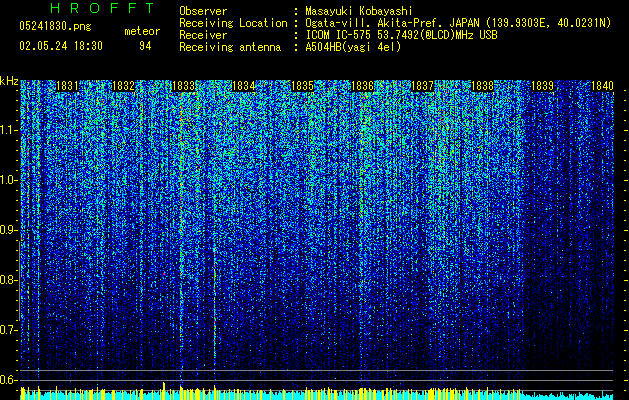Image resolution: width=629 pixels, height=400 pixels.
Task: Click the 0.8 frequency axis label
Action: coord(9,280)
